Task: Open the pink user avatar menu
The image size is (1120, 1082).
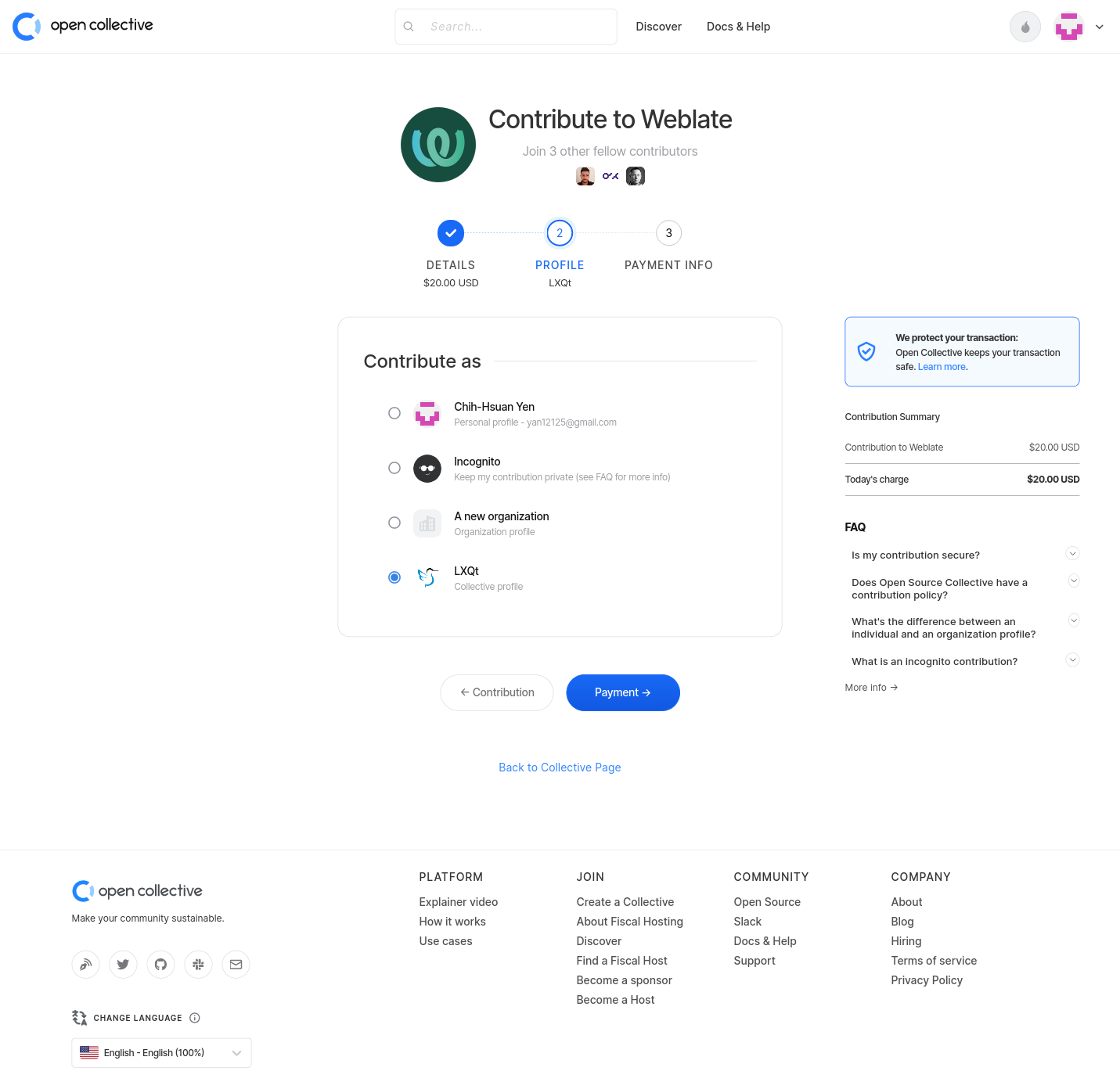Action: 1069,27
